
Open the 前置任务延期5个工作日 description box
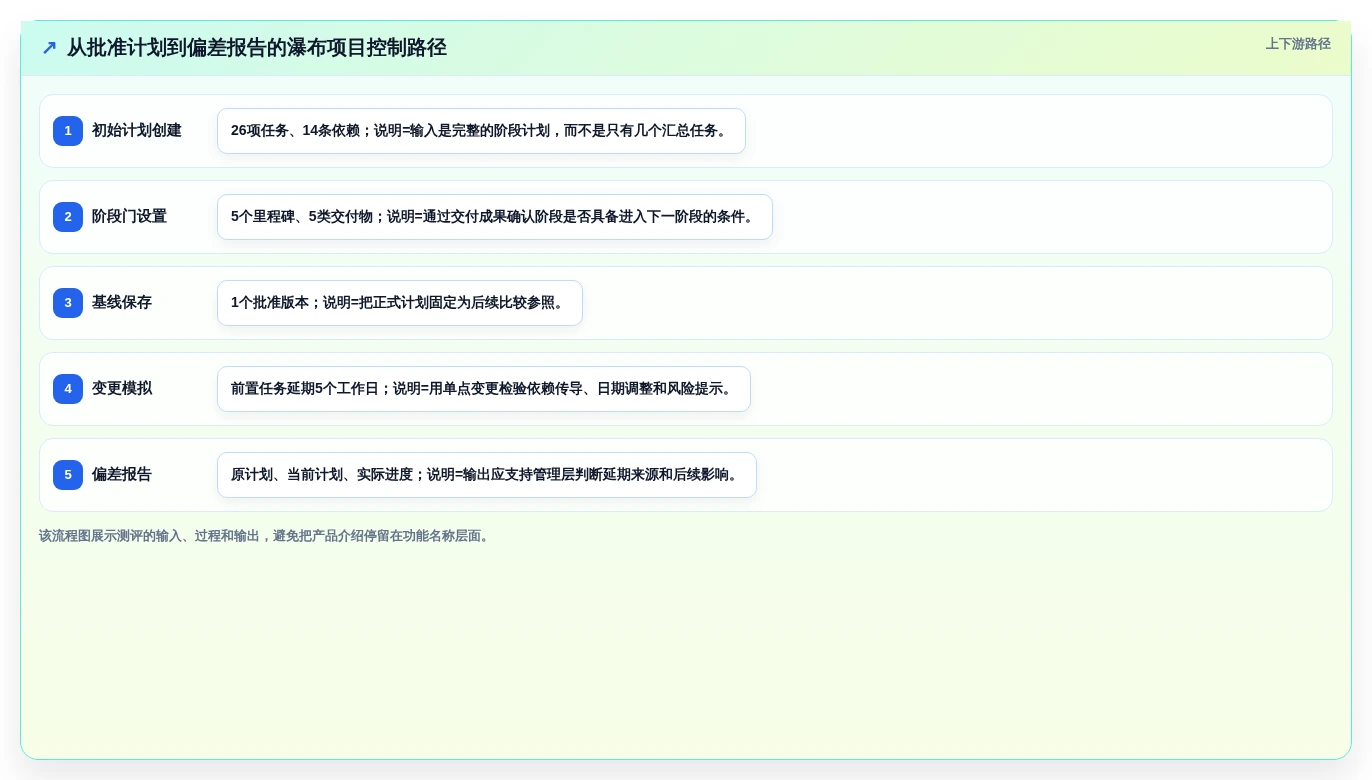pos(484,389)
